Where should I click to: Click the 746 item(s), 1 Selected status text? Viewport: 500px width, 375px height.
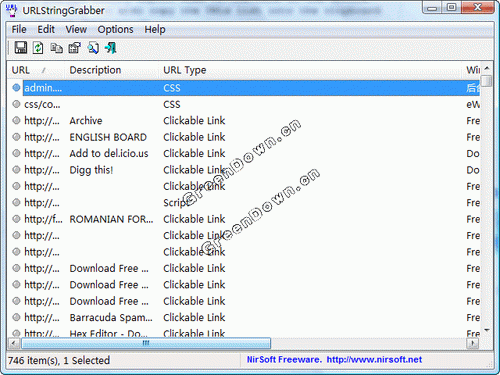(x=59, y=360)
